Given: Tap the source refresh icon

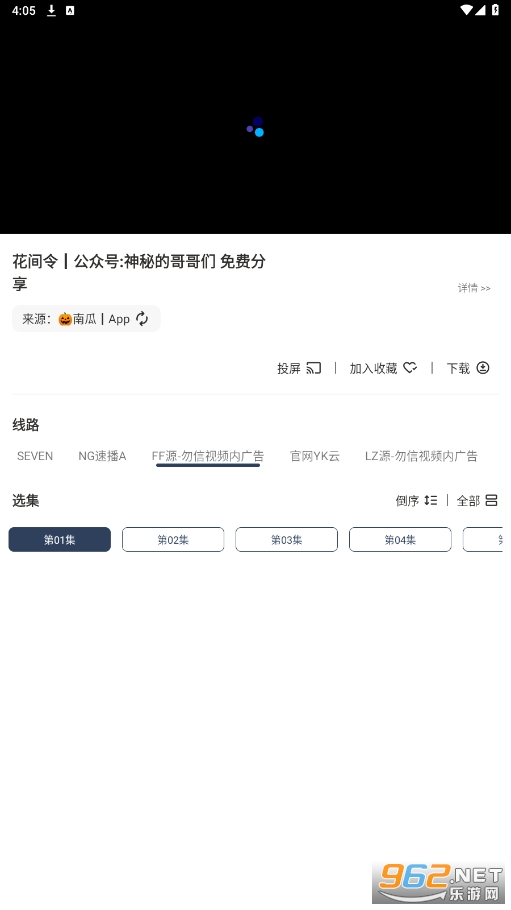Looking at the screenshot, I should [142, 319].
